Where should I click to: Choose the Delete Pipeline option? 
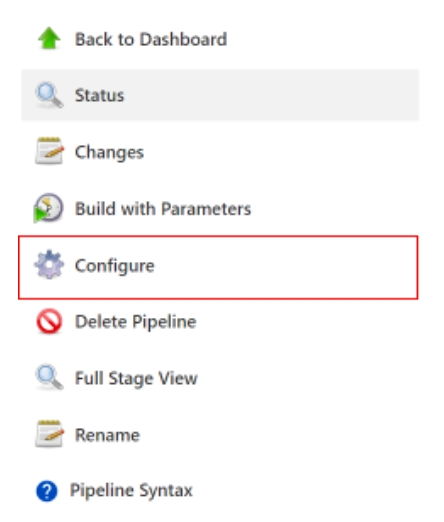point(136,322)
